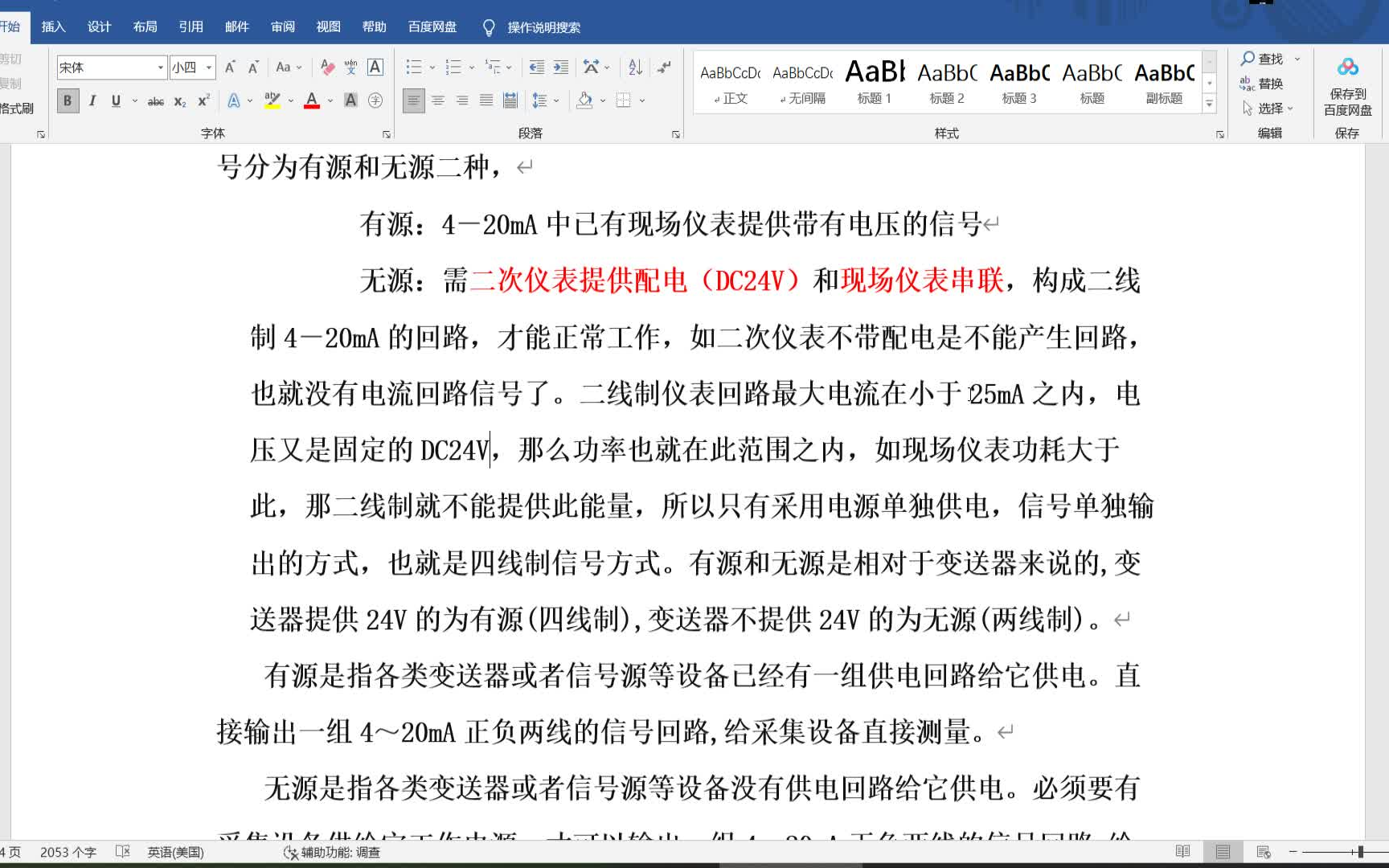Switch to read mode view
1389x868 pixels.
(1182, 851)
